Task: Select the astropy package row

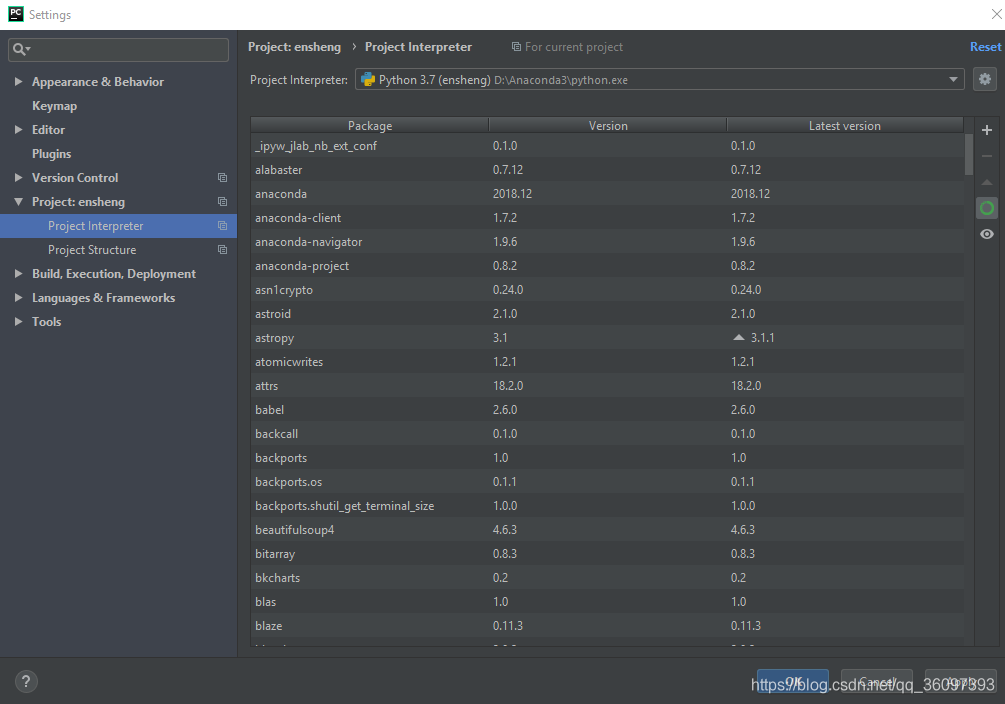Action: click(x=607, y=338)
